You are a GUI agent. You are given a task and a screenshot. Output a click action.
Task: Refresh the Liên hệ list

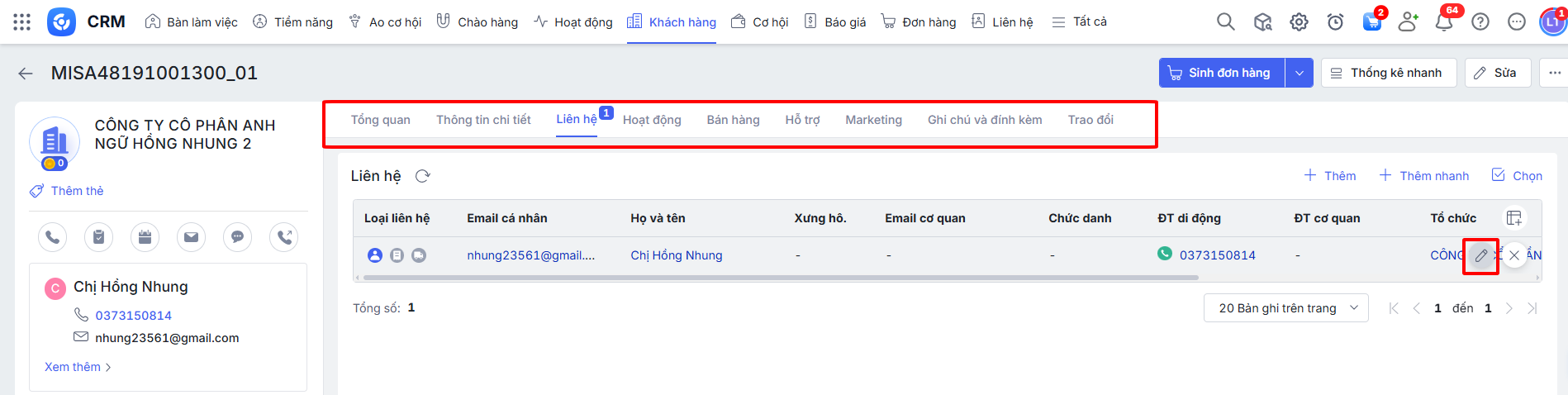[423, 176]
